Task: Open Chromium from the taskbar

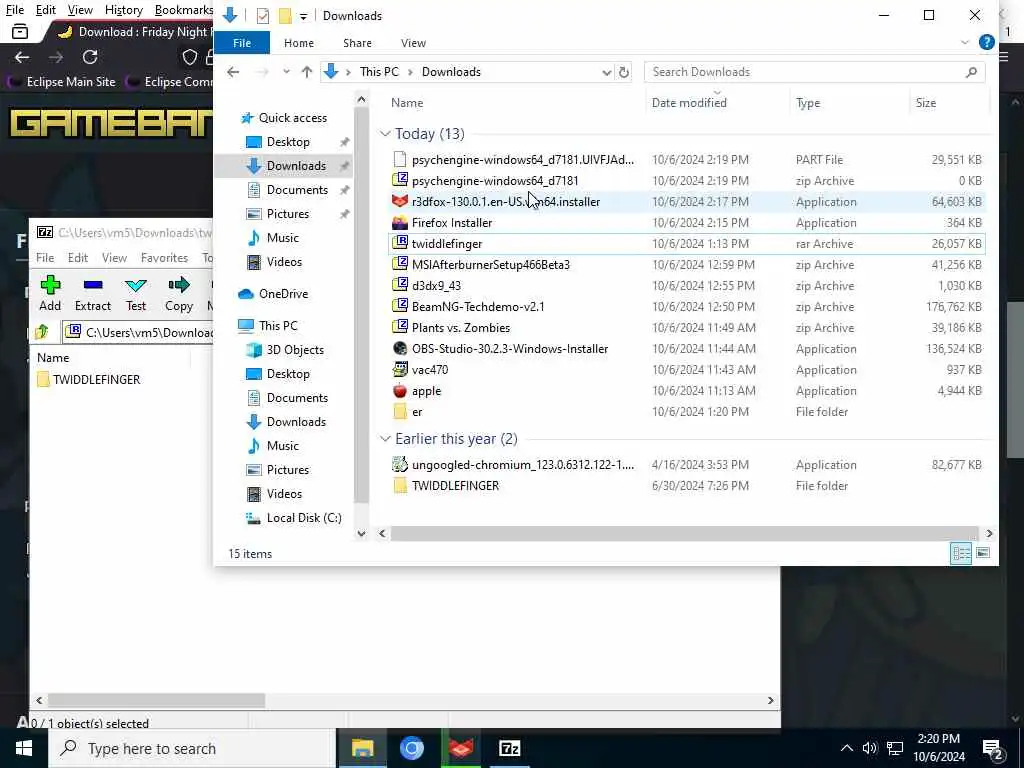Action: (411, 748)
